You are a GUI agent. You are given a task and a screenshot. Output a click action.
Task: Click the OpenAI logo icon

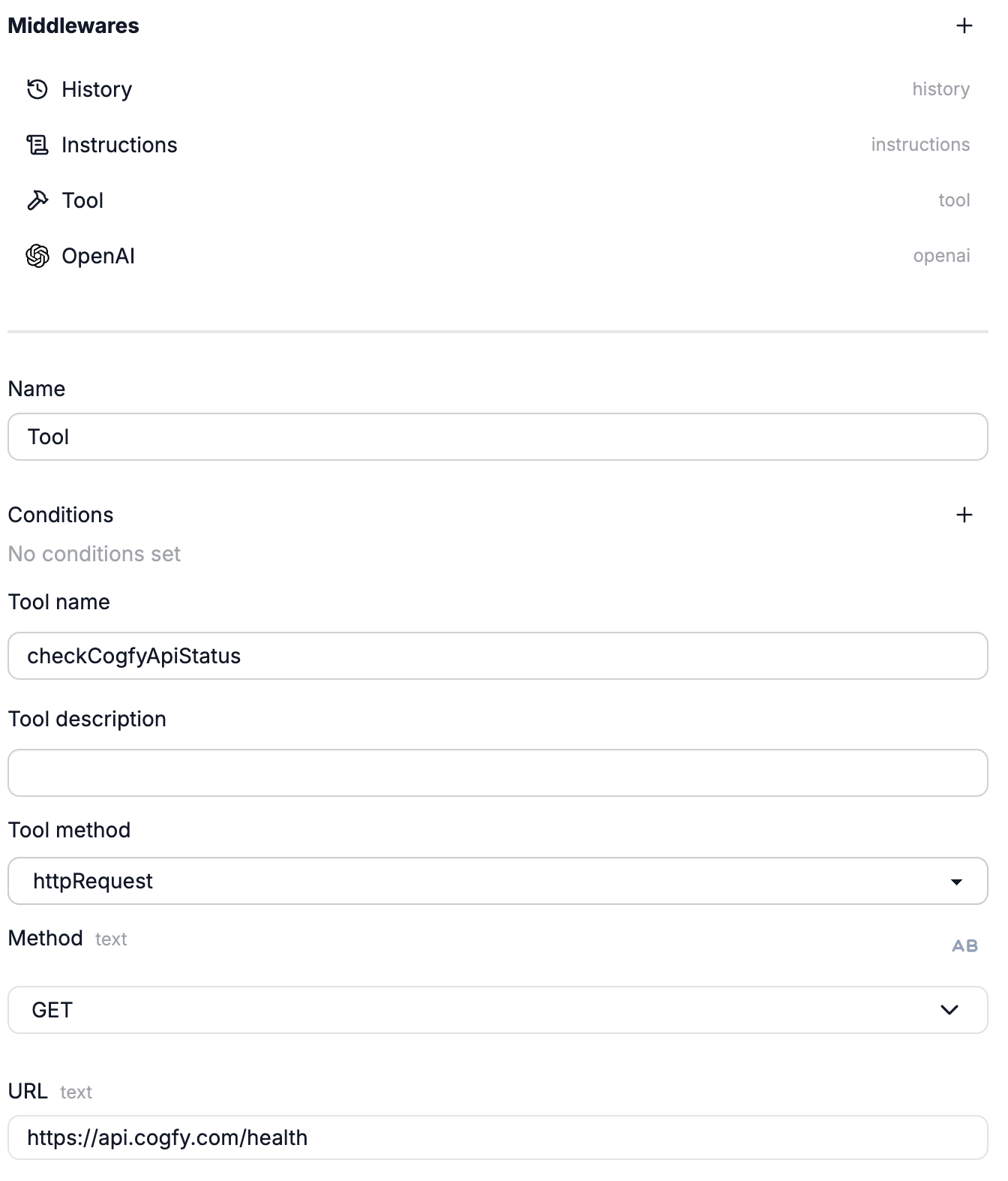tap(37, 256)
